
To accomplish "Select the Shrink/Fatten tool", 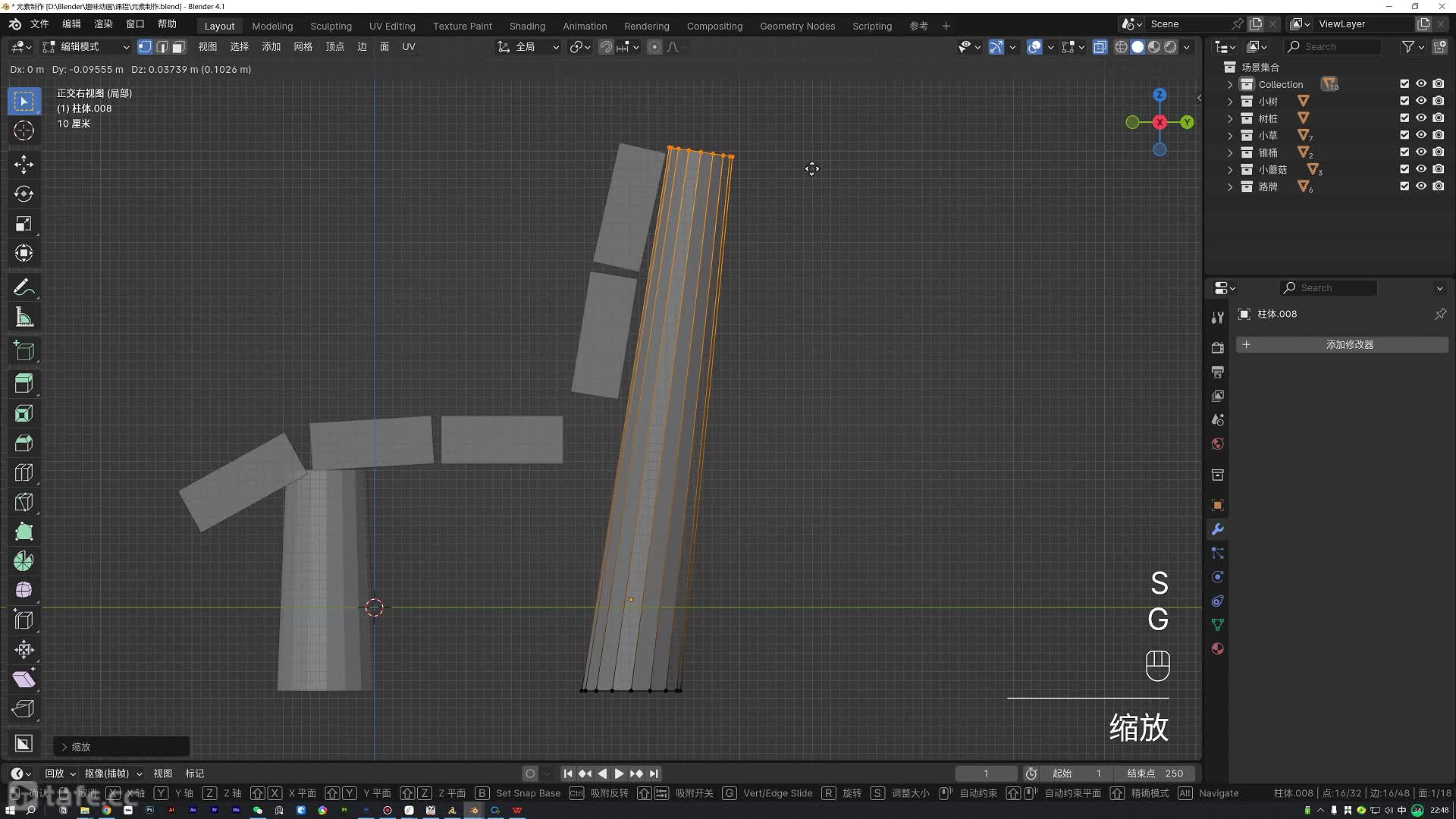I will [24, 649].
